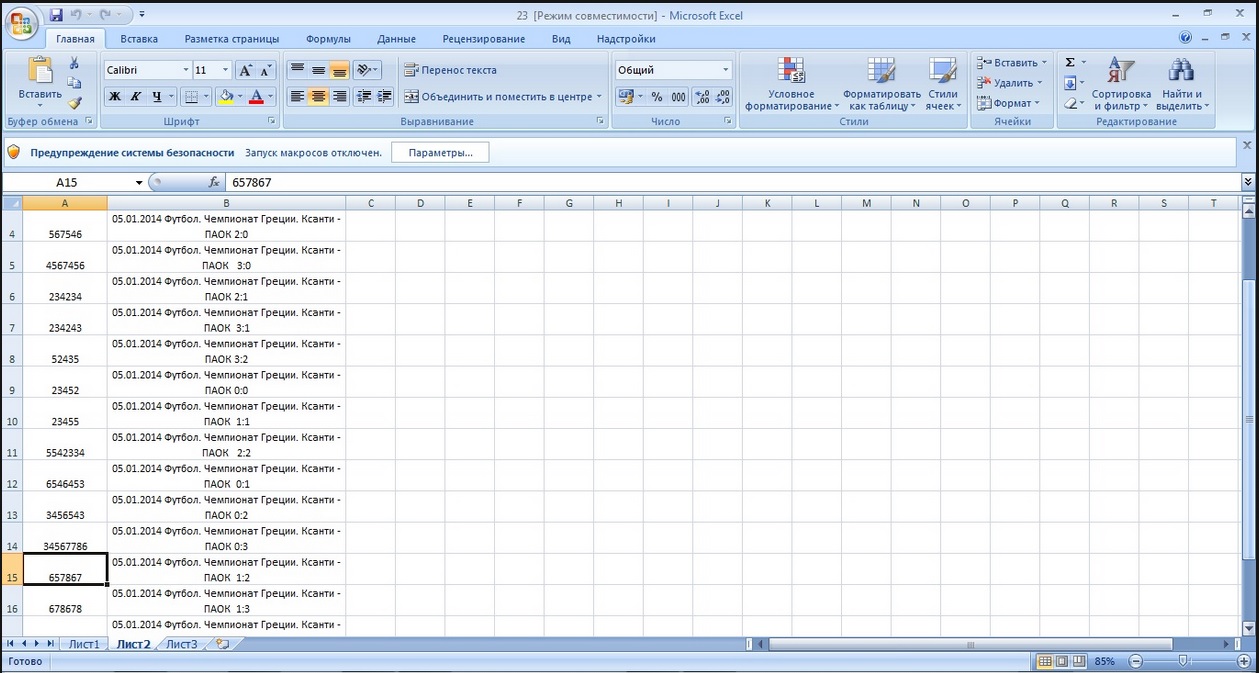Open the Общий number format dropdown
The width and height of the screenshot is (1259, 673).
point(726,70)
